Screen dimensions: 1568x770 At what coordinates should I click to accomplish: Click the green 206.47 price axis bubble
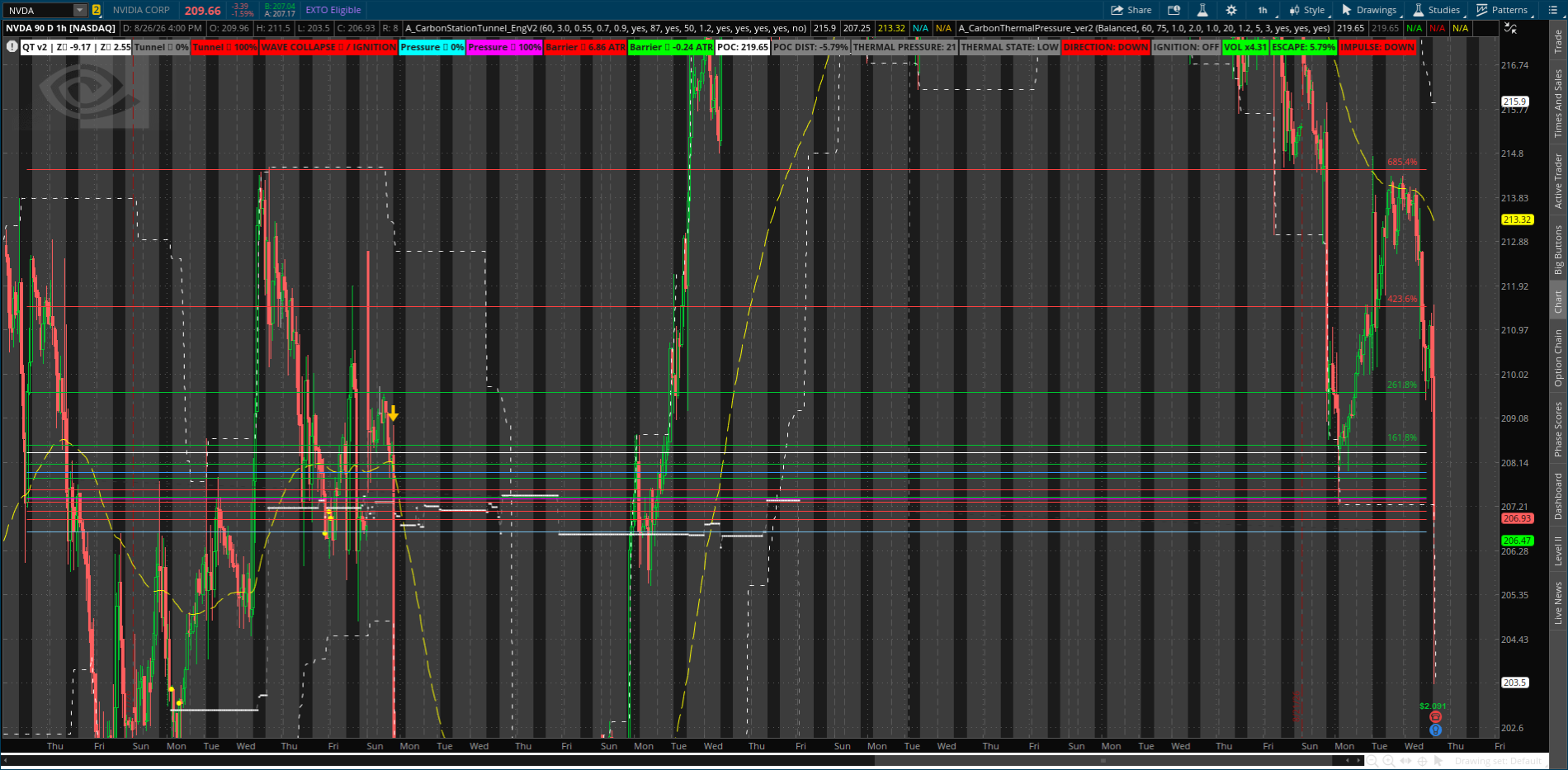click(1517, 541)
